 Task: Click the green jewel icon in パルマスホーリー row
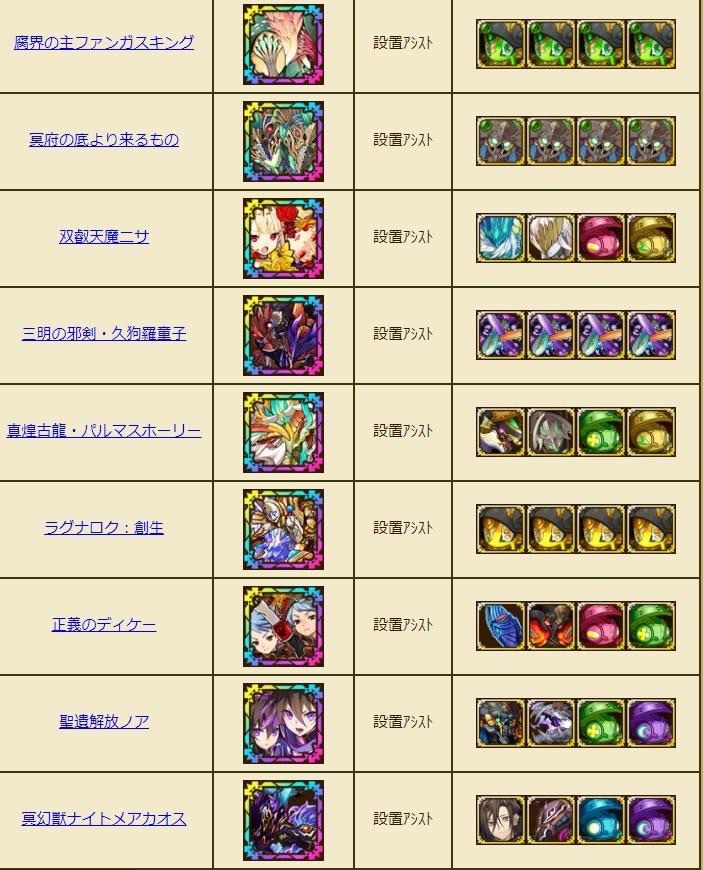pos(601,432)
